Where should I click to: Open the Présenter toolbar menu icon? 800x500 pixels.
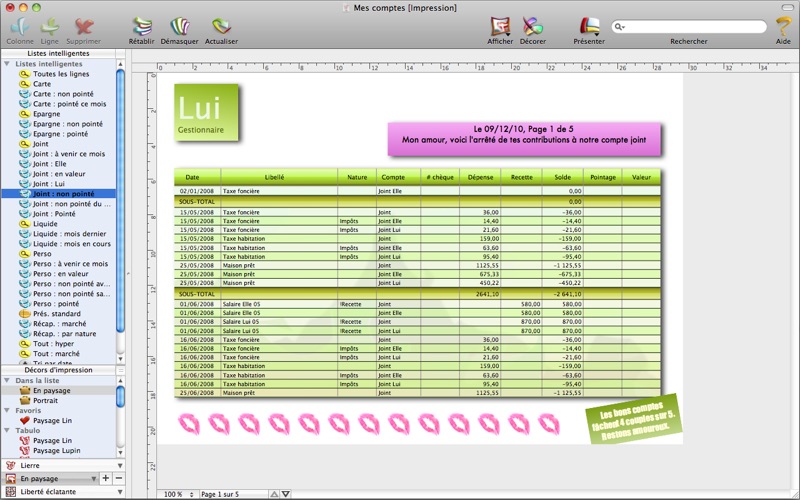pos(589,27)
